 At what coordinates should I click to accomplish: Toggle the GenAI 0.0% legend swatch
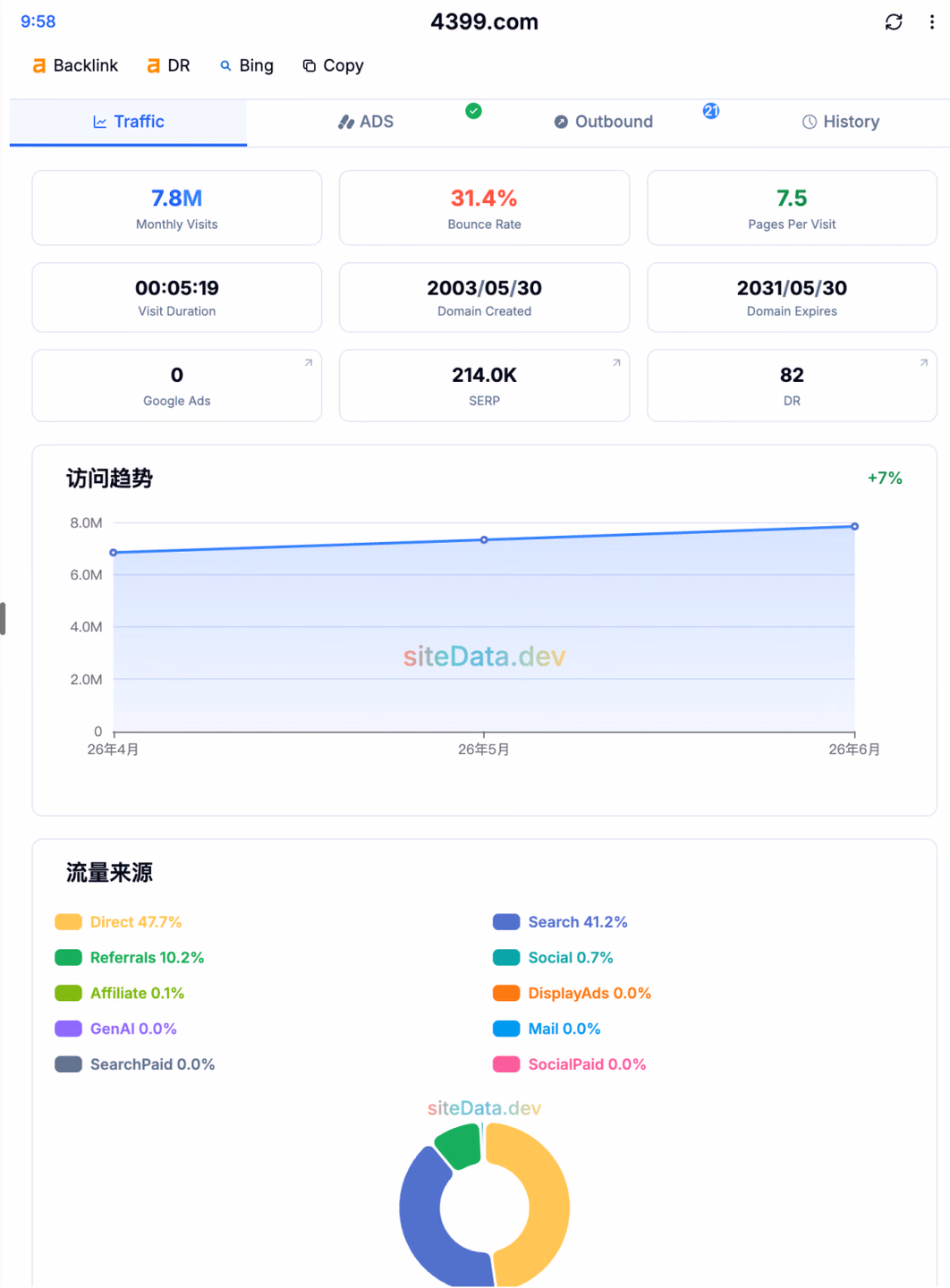[68, 1029]
